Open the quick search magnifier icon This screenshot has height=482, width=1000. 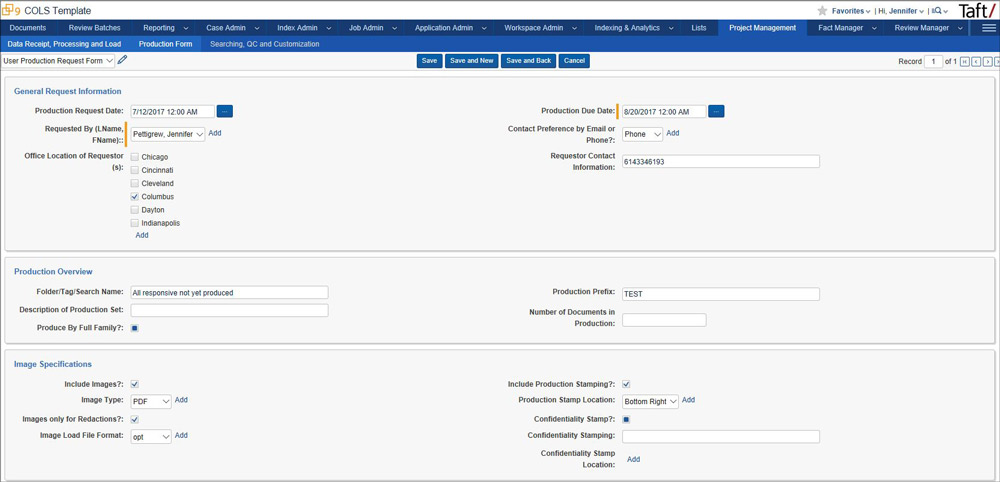[x=939, y=11]
